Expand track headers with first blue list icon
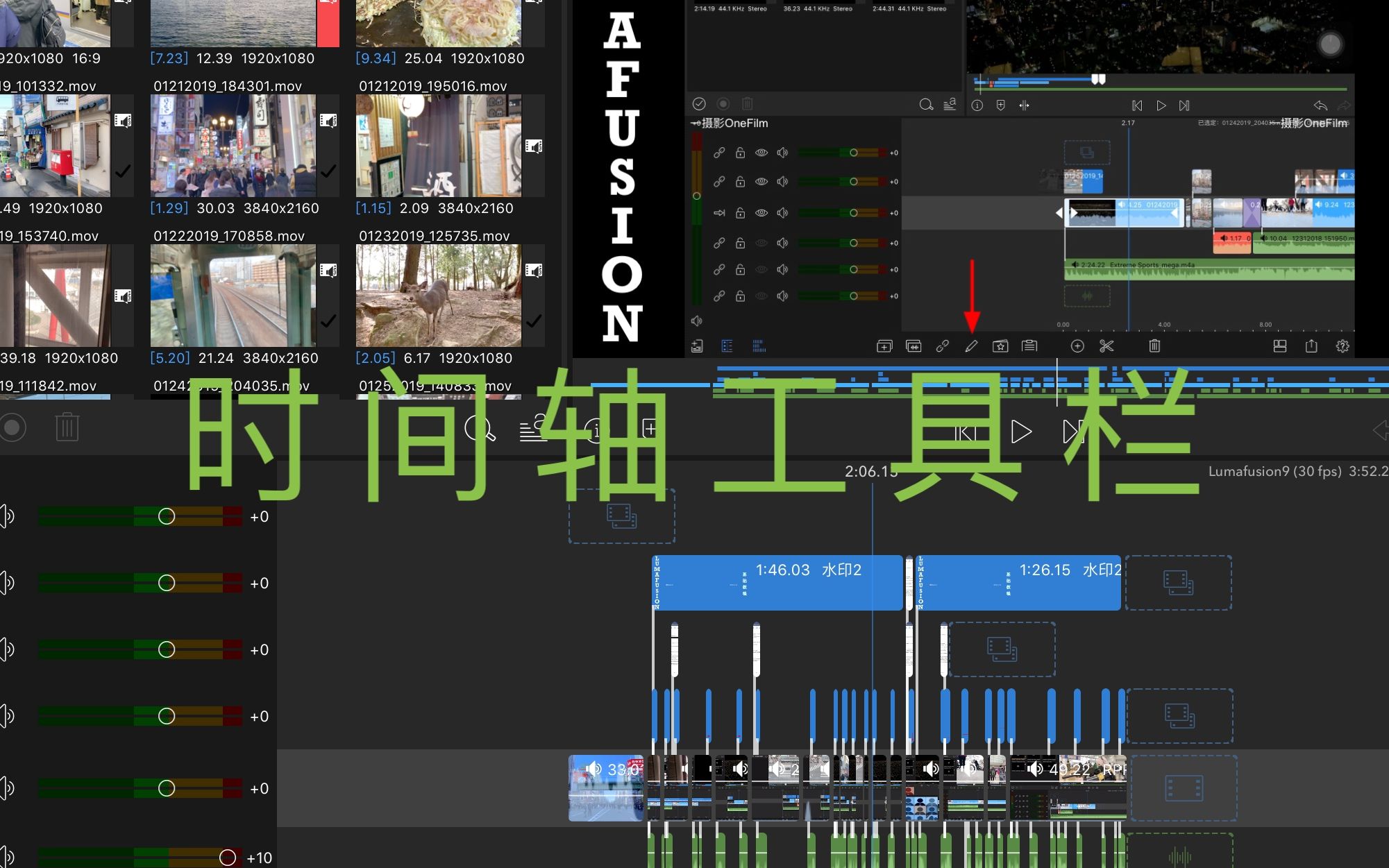The width and height of the screenshot is (1389, 868). [x=727, y=346]
